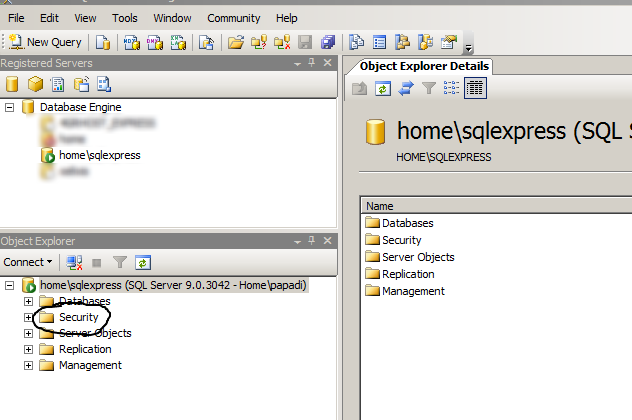Open the Properties Window toolbar icon
Viewport: 632px width, 420px height.
tap(449, 42)
